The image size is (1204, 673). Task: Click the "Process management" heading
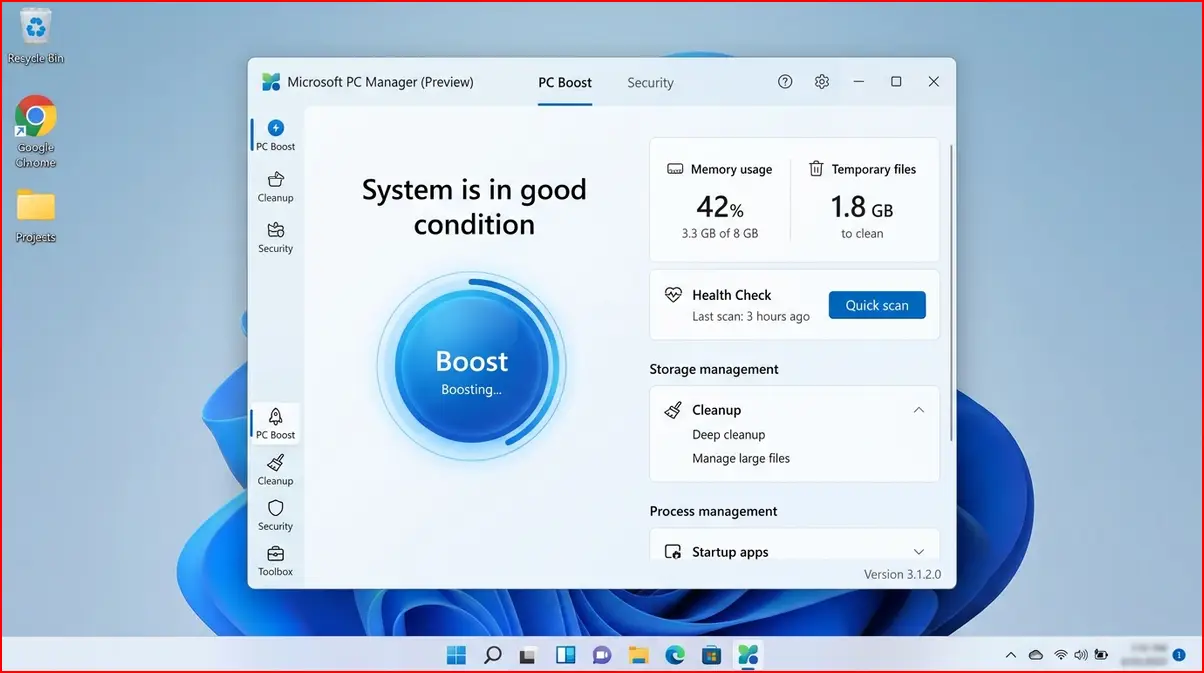(x=713, y=511)
